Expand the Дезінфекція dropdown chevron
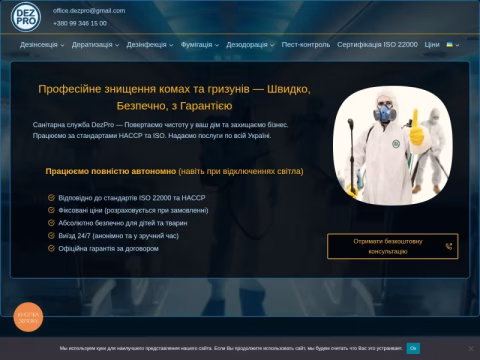Screen dimensions: 480x360 (x=171, y=45)
